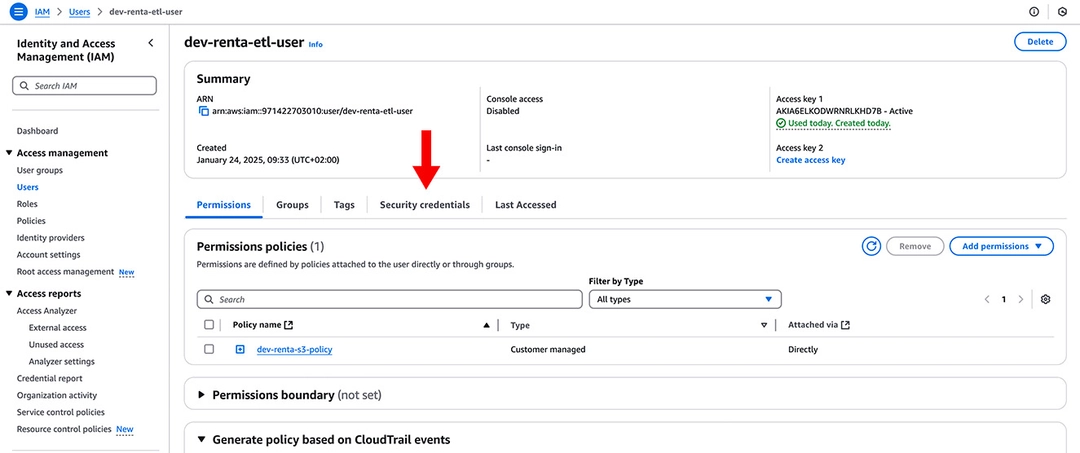Image resolution: width=1080 pixels, height=453 pixels.
Task: Click IAM in the breadcrumb
Action: 42,12
